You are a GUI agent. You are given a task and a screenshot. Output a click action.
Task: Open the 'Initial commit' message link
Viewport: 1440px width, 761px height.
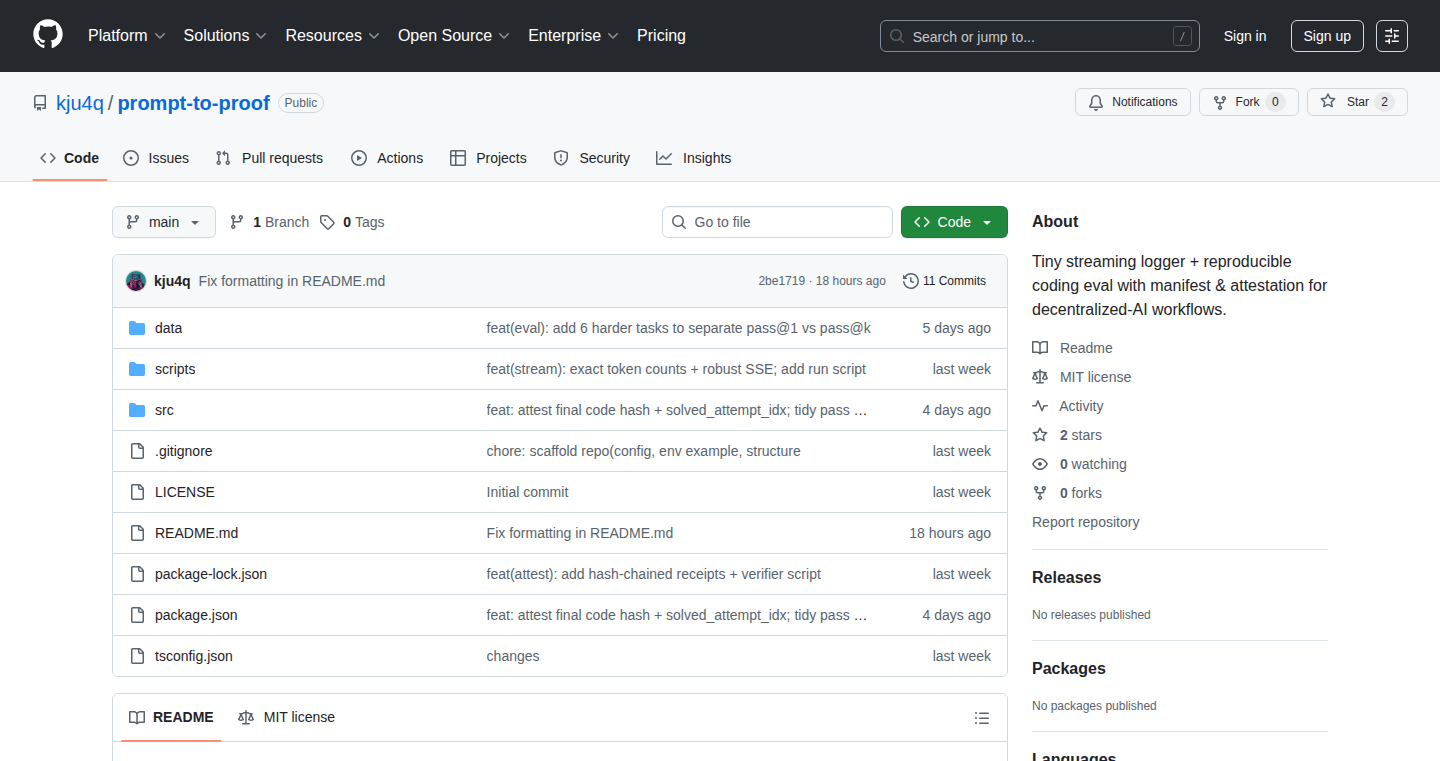527,492
